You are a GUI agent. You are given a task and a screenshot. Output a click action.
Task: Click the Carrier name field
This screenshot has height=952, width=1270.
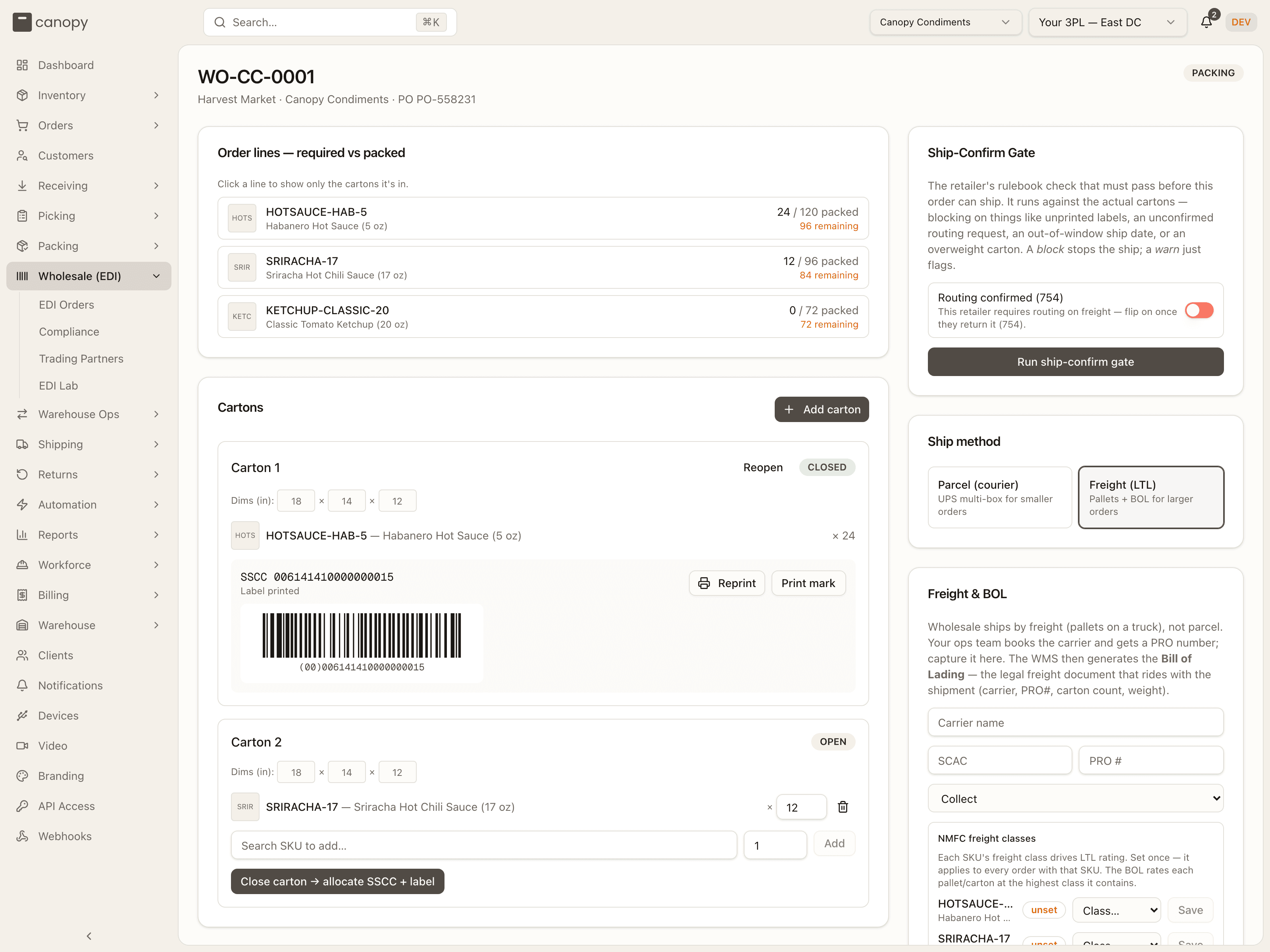(1076, 722)
